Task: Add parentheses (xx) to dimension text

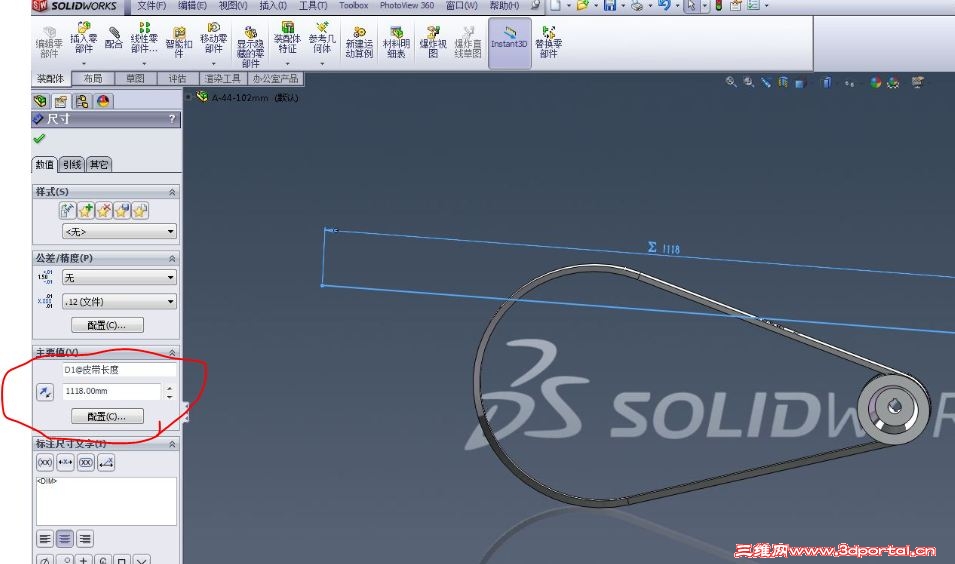Action: coord(45,462)
